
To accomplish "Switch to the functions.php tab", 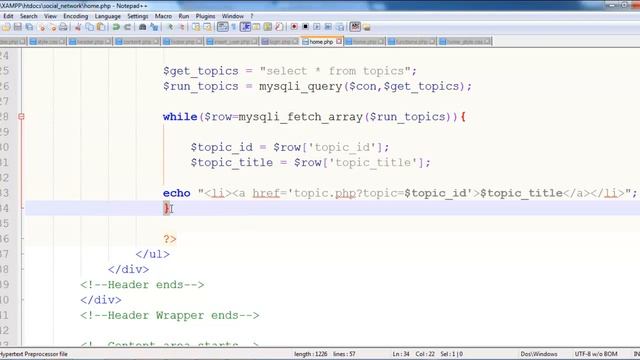I will (x=411, y=42).
